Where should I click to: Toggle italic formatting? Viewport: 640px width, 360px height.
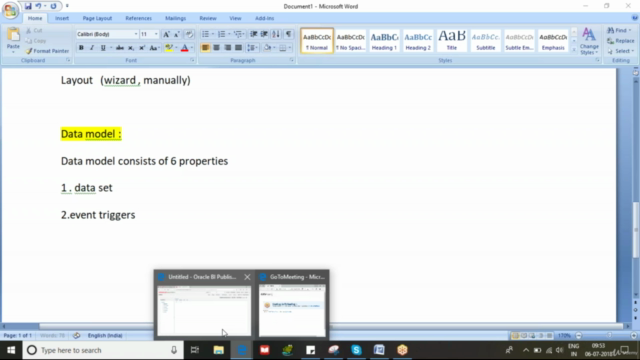pyautogui.click(x=92, y=48)
